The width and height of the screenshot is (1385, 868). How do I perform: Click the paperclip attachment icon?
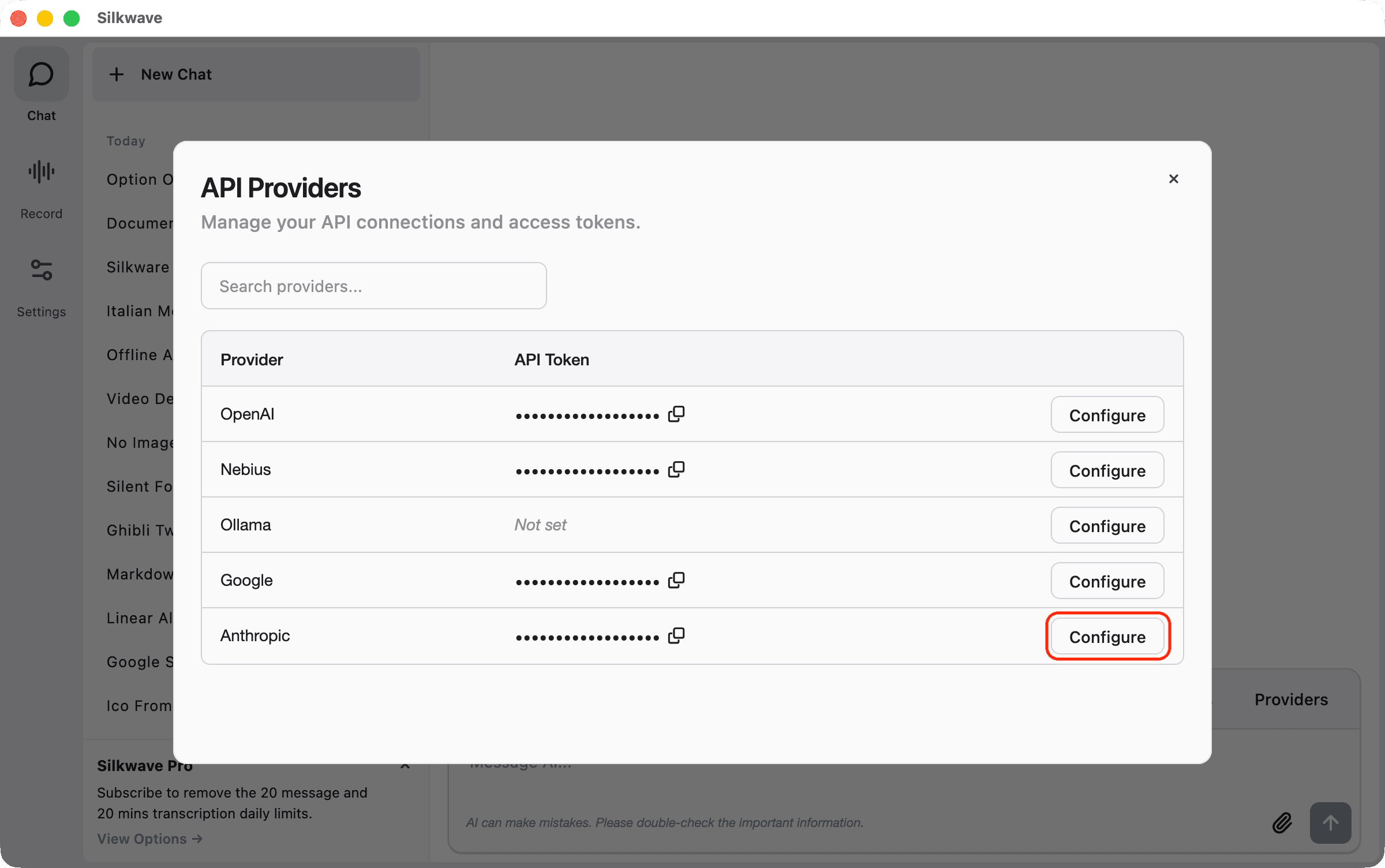tap(1282, 822)
